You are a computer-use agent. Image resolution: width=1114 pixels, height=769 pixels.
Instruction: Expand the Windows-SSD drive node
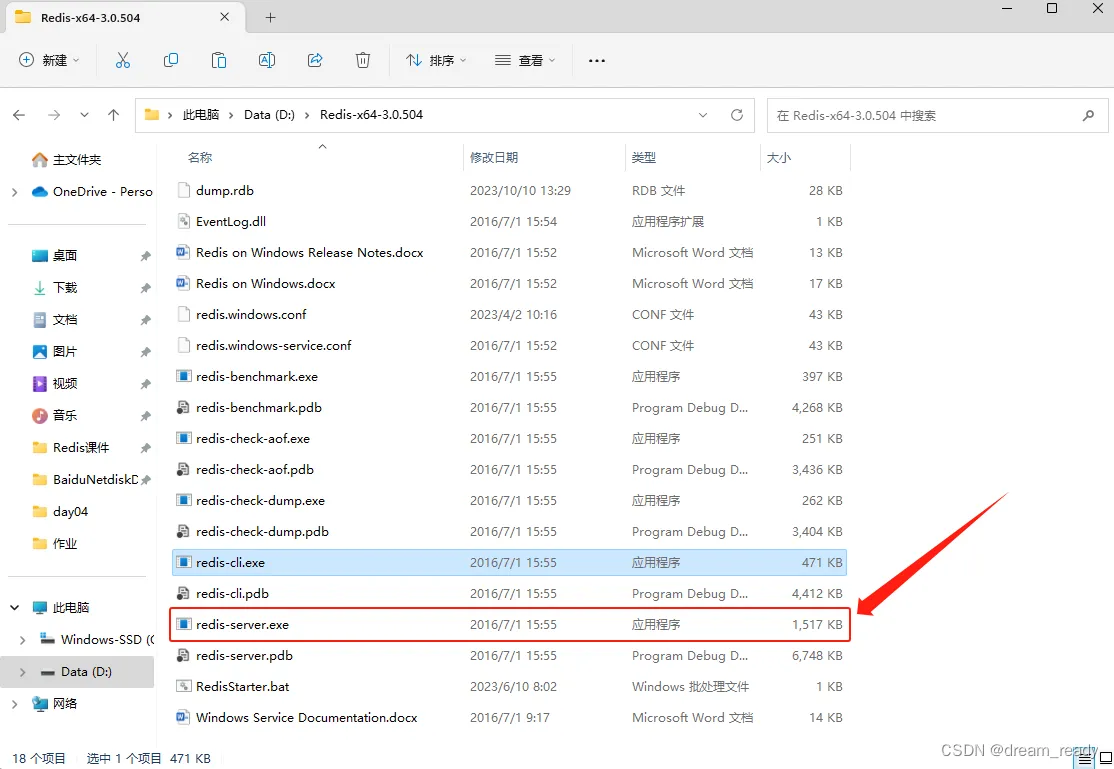(x=23, y=640)
